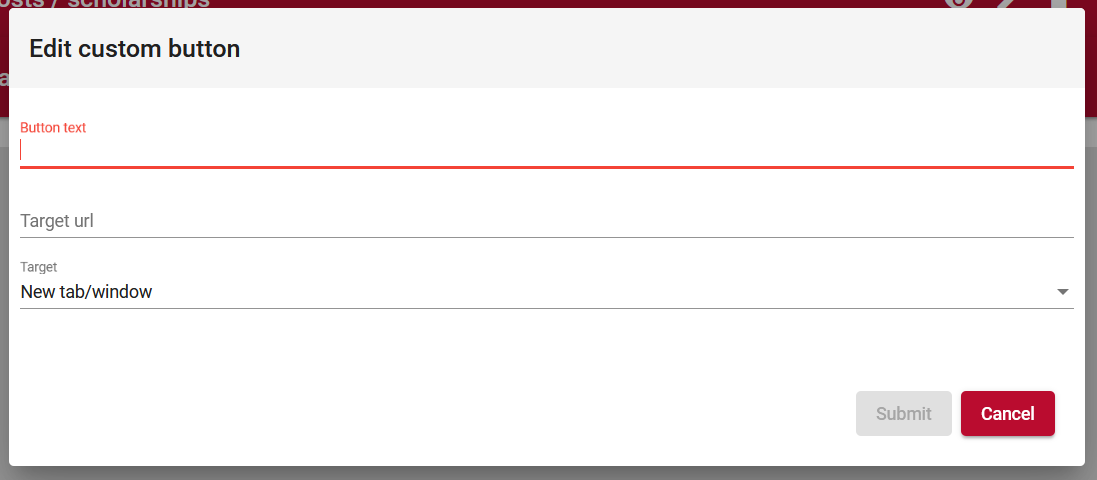Click the red Button text label
The height and width of the screenshot is (480, 1097).
[x=53, y=127]
